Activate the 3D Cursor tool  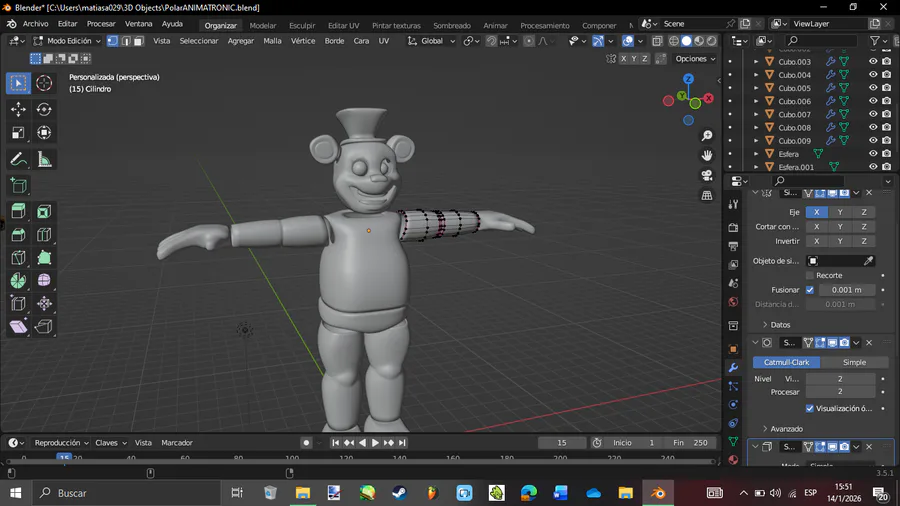(44, 83)
